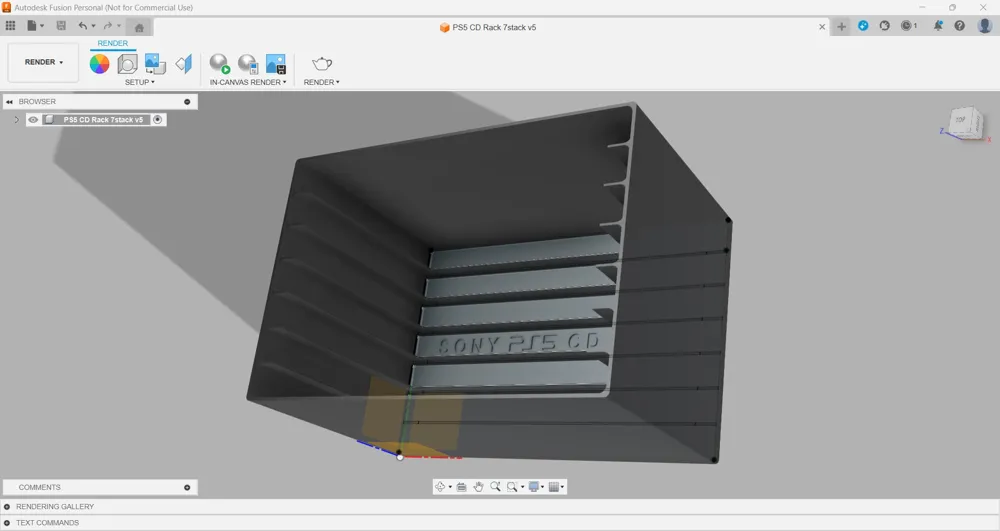Open the Appearance color wheel tool
The image size is (1000, 531).
coord(99,64)
